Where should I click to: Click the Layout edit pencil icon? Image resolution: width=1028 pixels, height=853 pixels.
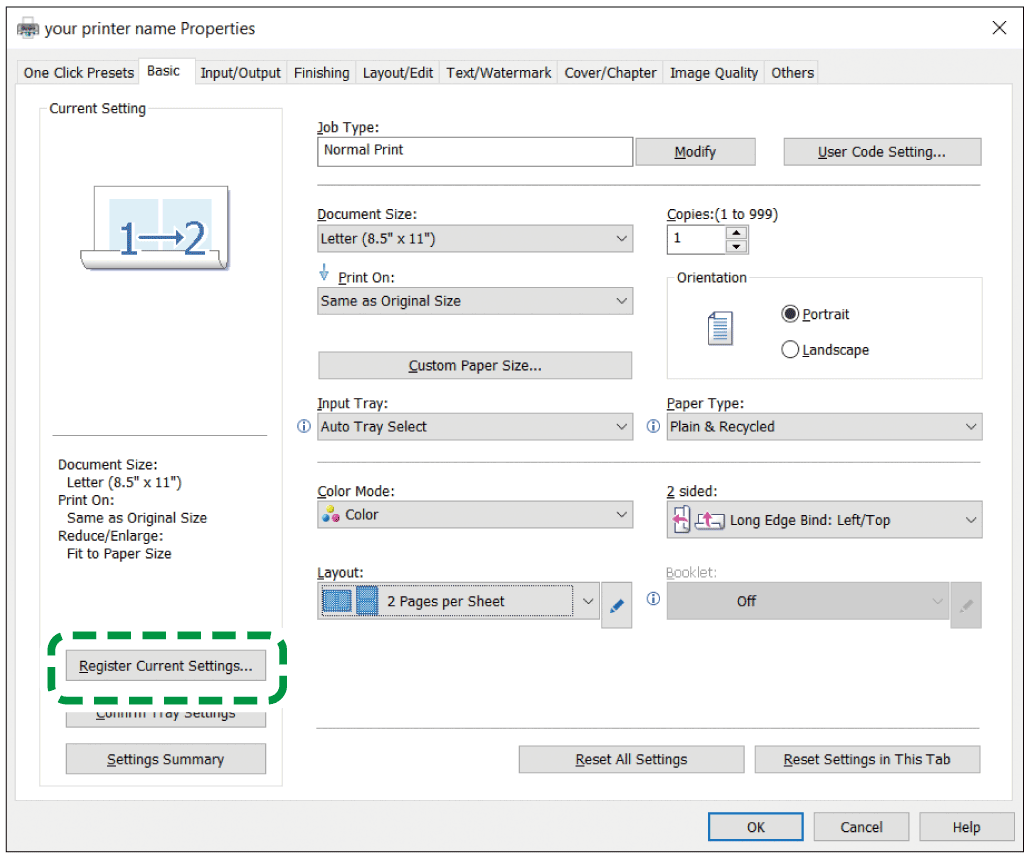coord(617,605)
